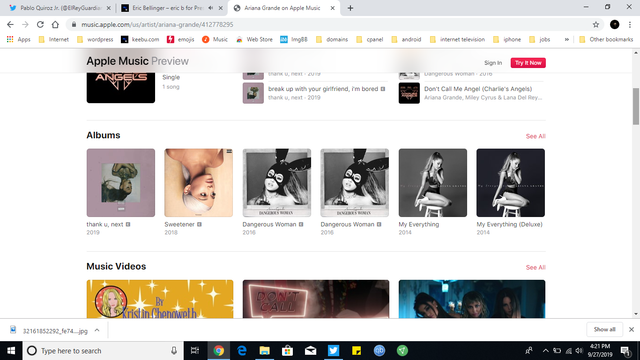Viewport: 640px width, 360px height.
Task: Open the Music bookmark
Action: 215,39
